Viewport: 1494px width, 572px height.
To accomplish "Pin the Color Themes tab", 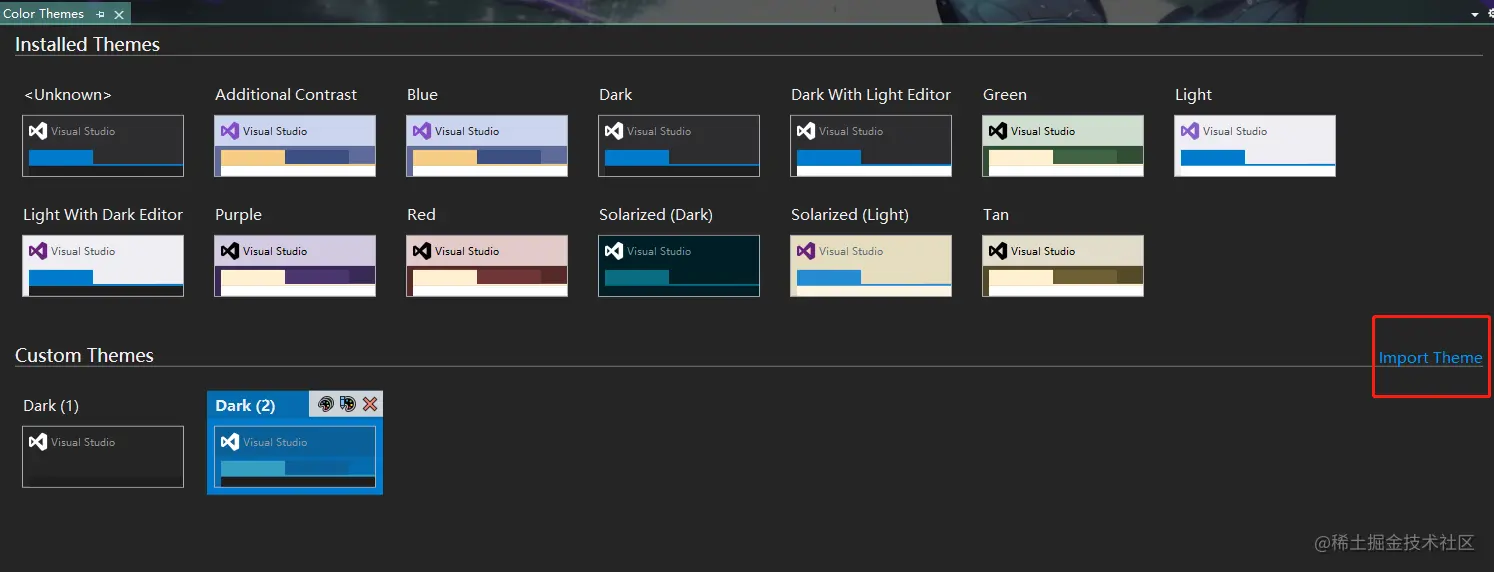I will (101, 14).
